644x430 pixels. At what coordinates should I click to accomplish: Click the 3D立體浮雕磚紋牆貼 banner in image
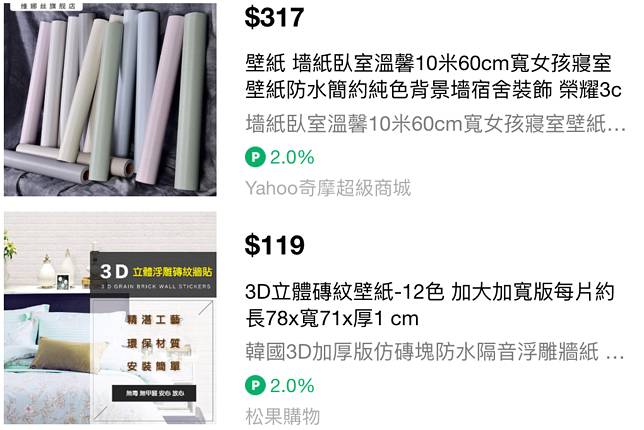(156, 272)
